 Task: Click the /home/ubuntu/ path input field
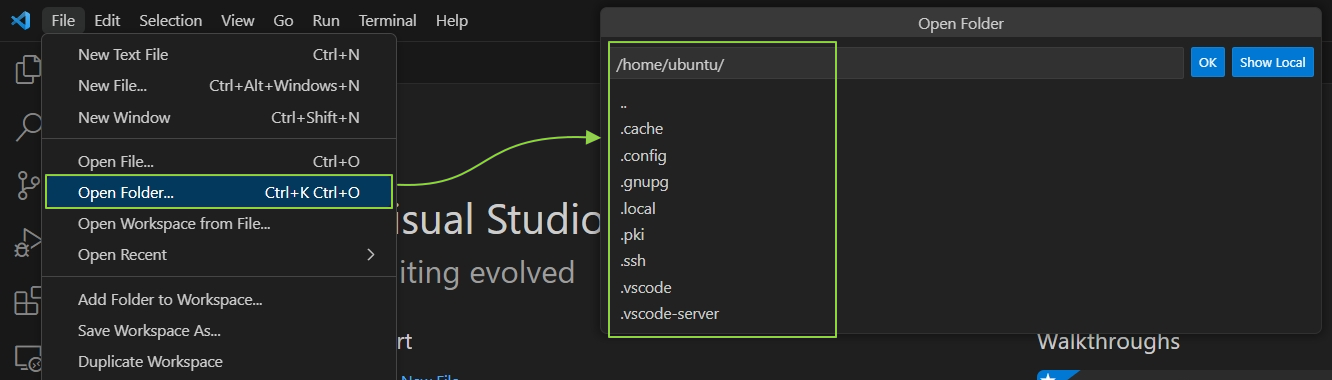tap(897, 63)
